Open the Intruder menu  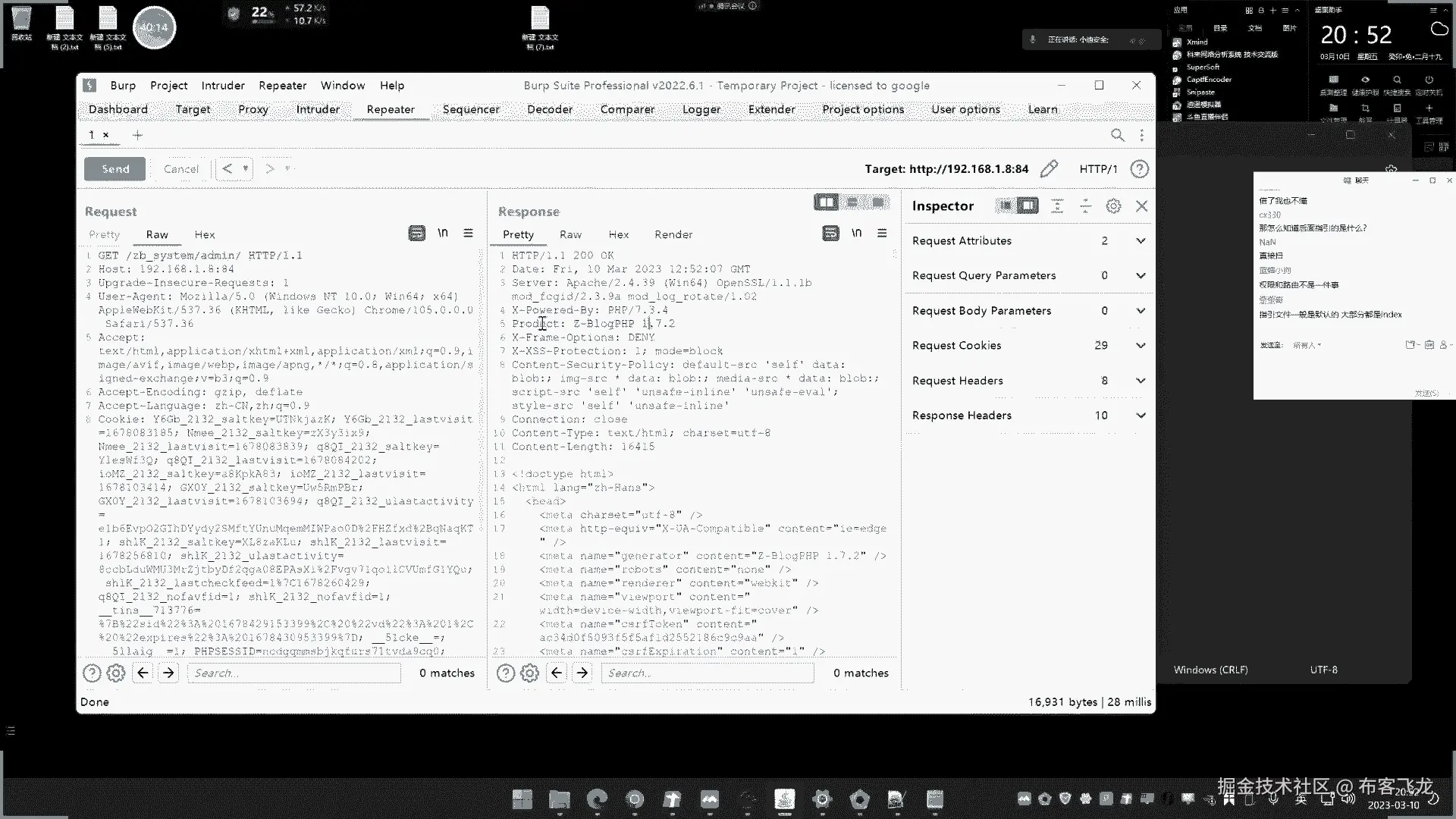click(222, 86)
